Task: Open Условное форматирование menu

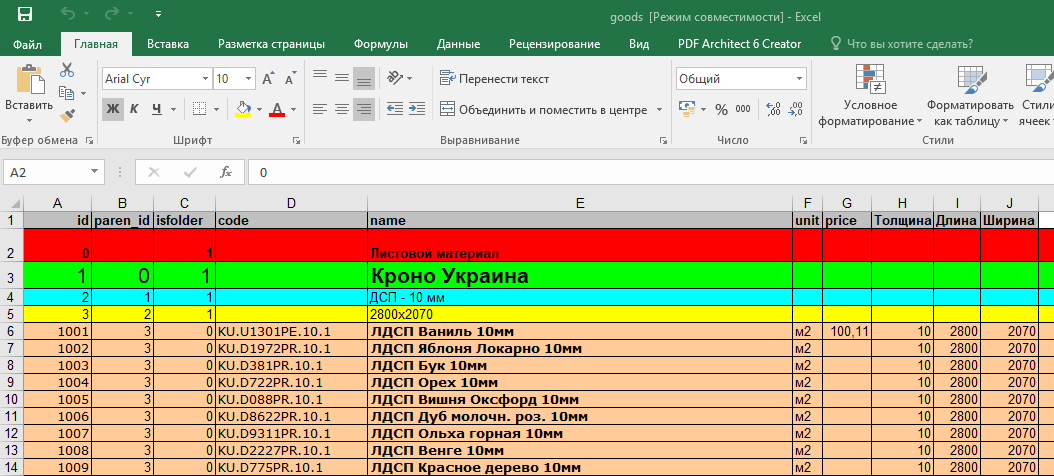Action: coord(870,95)
